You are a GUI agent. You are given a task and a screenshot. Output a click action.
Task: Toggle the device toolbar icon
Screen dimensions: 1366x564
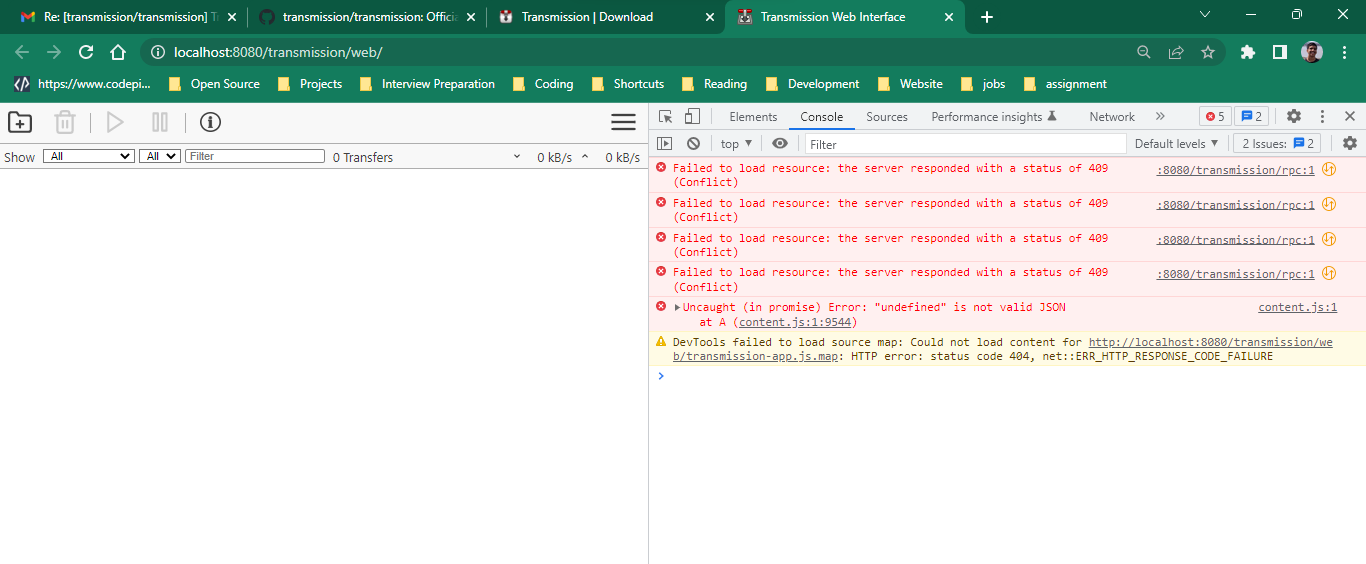click(692, 116)
